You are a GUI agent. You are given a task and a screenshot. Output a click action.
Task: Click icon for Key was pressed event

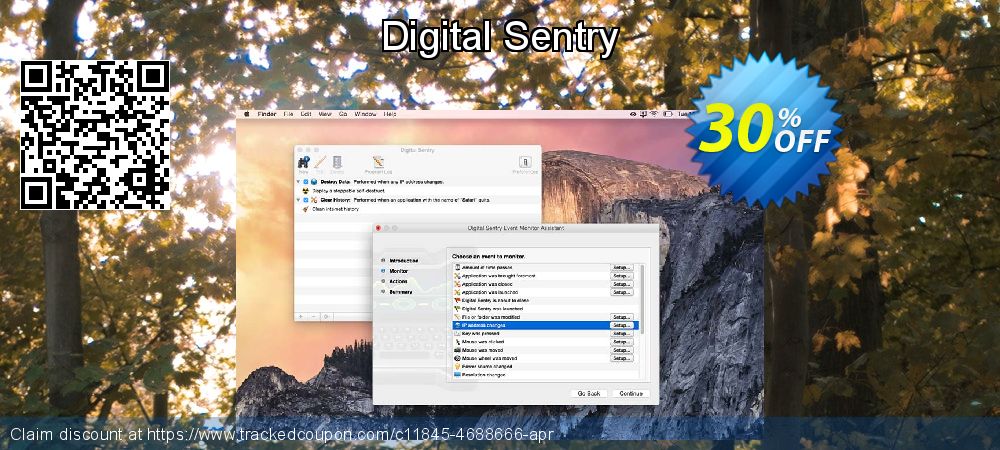click(457, 334)
